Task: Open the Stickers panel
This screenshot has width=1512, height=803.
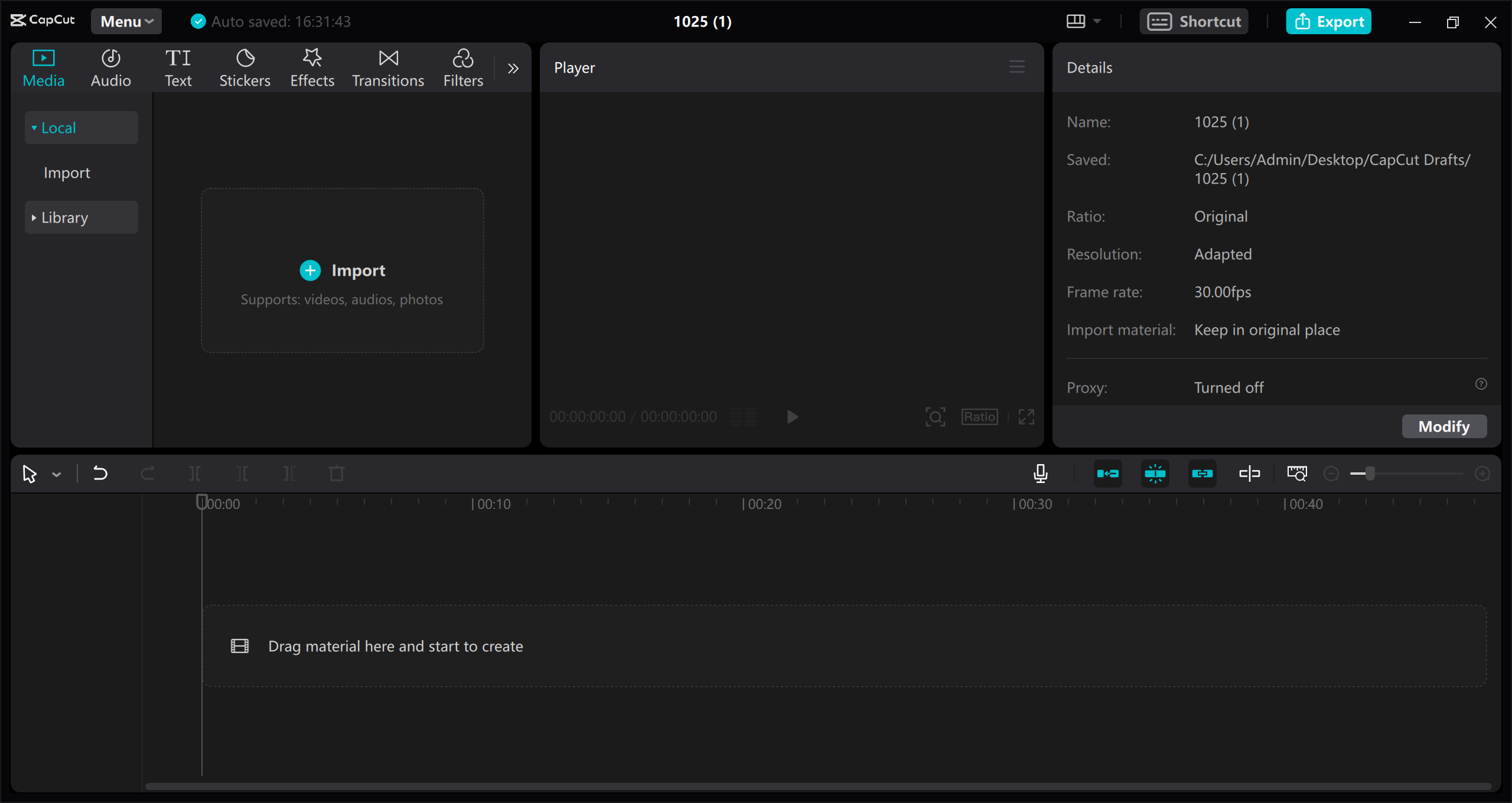Action: tap(245, 67)
